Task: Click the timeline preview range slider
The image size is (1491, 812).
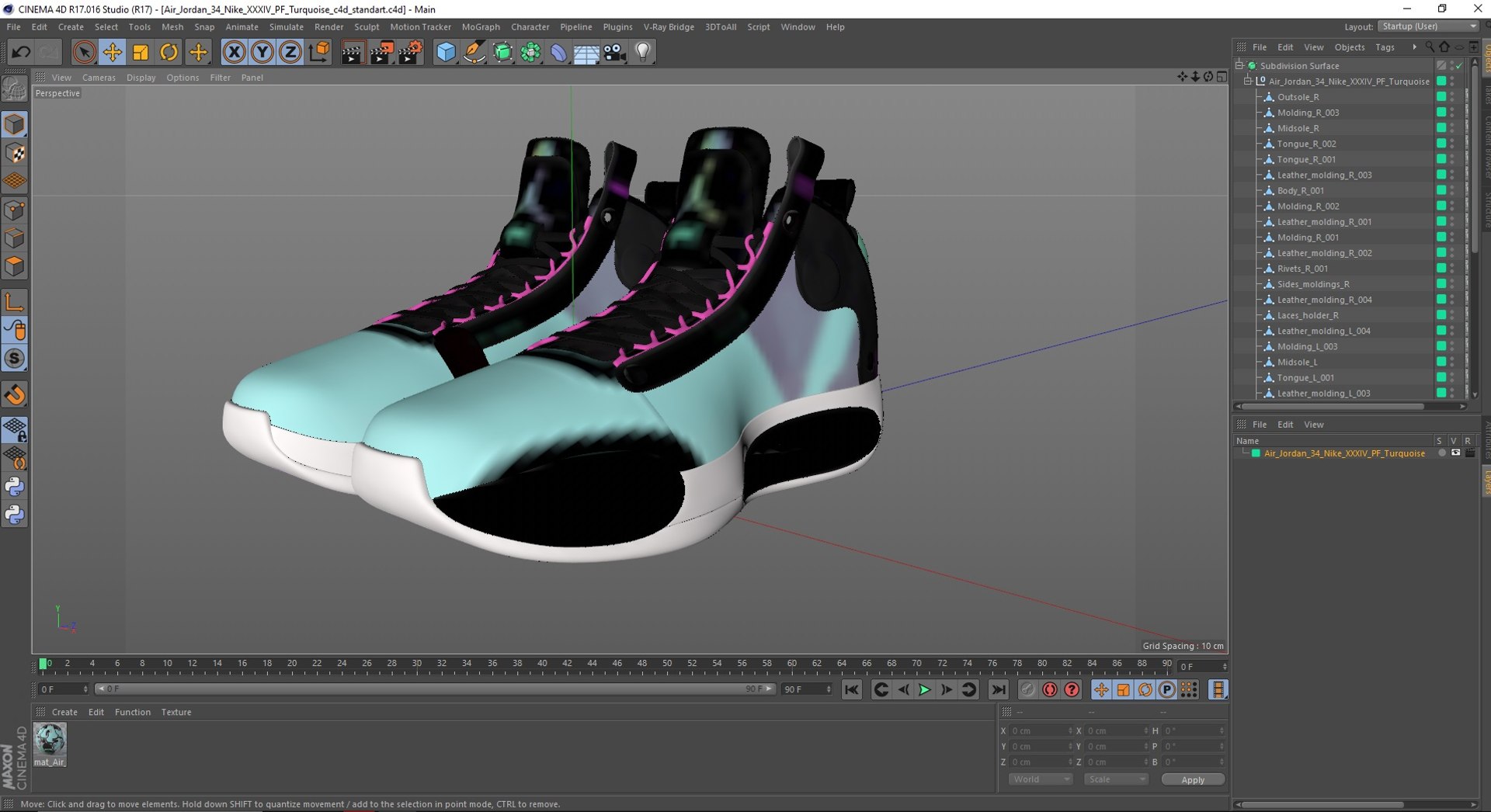Action: (x=435, y=689)
